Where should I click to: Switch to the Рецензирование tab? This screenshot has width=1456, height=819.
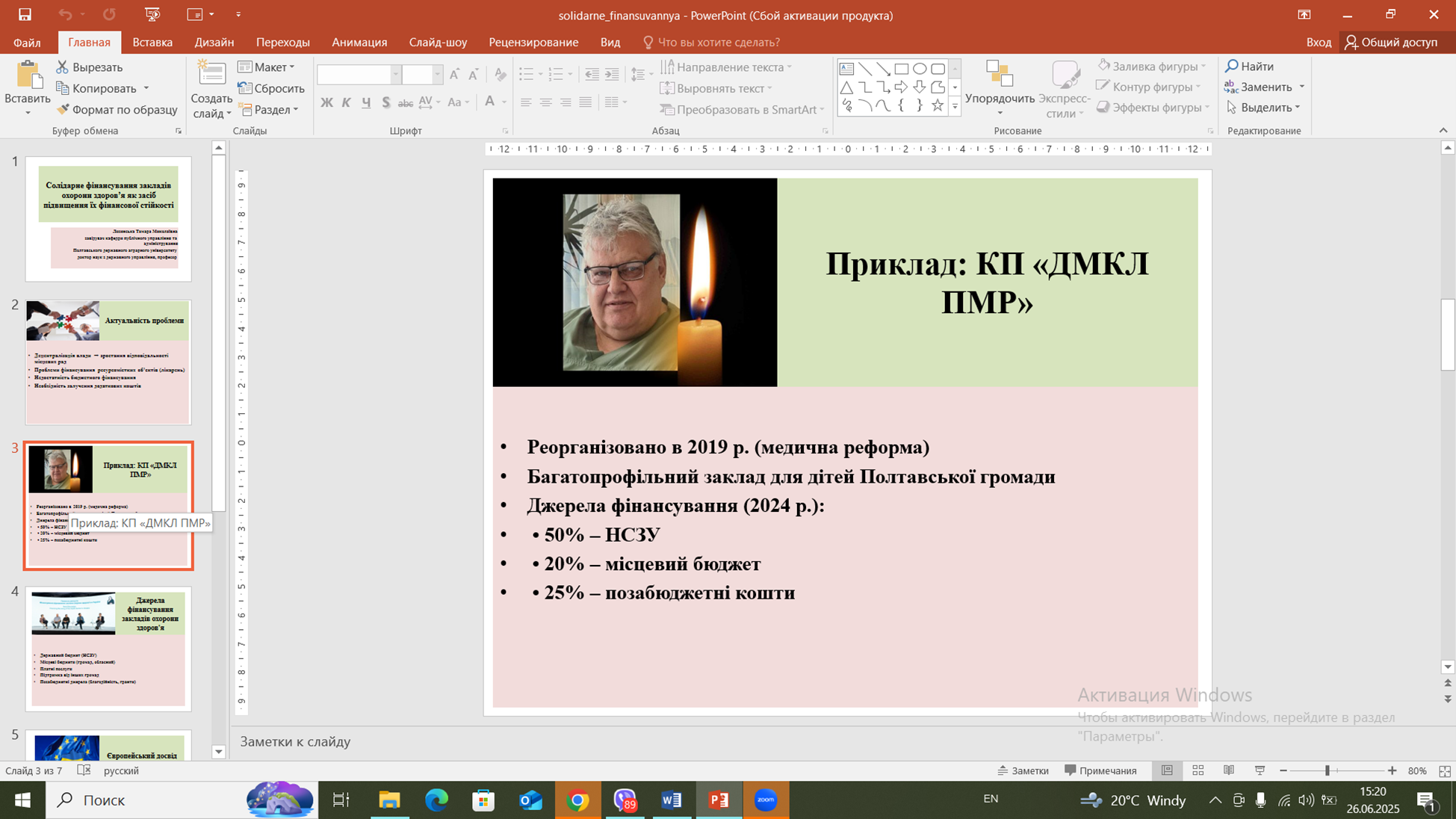(533, 43)
